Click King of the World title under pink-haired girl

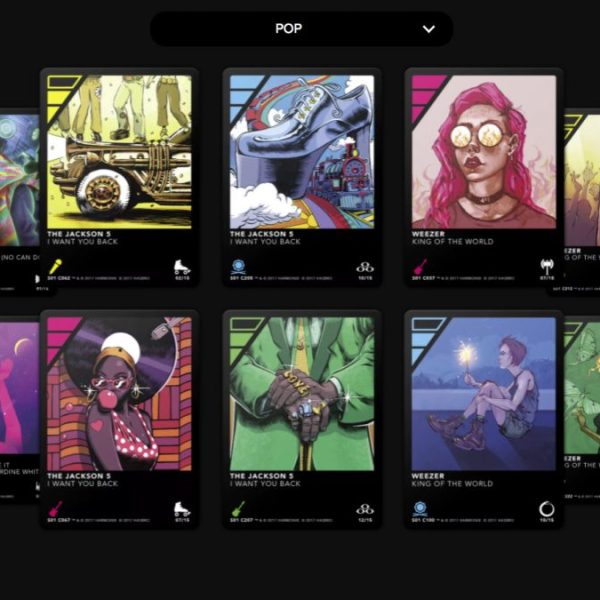coord(452,241)
